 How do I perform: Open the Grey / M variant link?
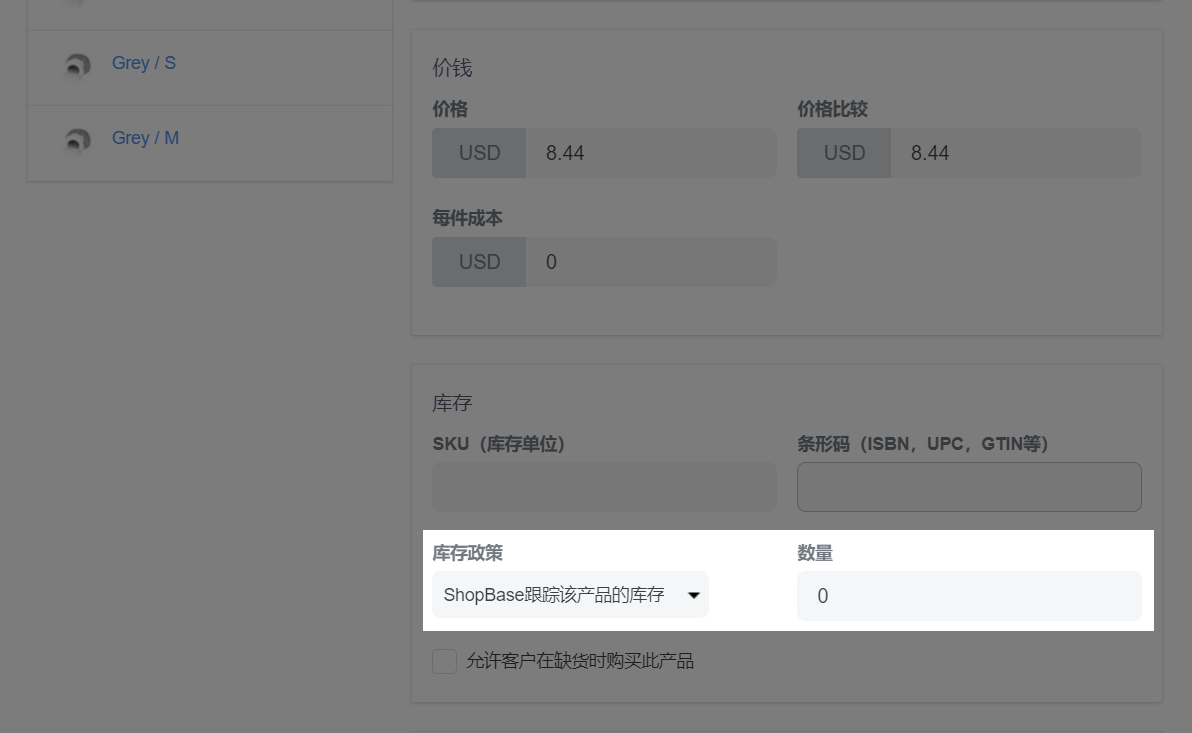[145, 138]
